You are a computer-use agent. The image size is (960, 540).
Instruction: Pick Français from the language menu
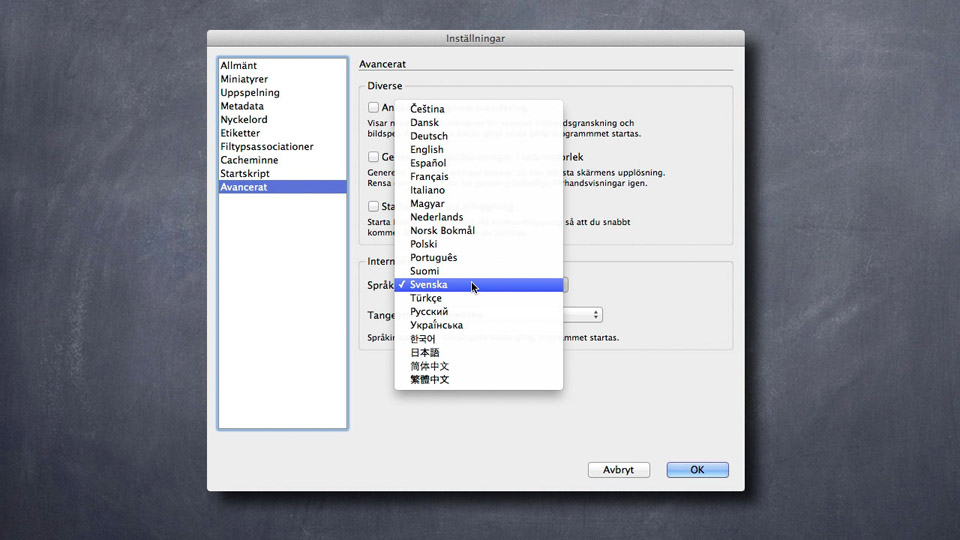coord(429,177)
